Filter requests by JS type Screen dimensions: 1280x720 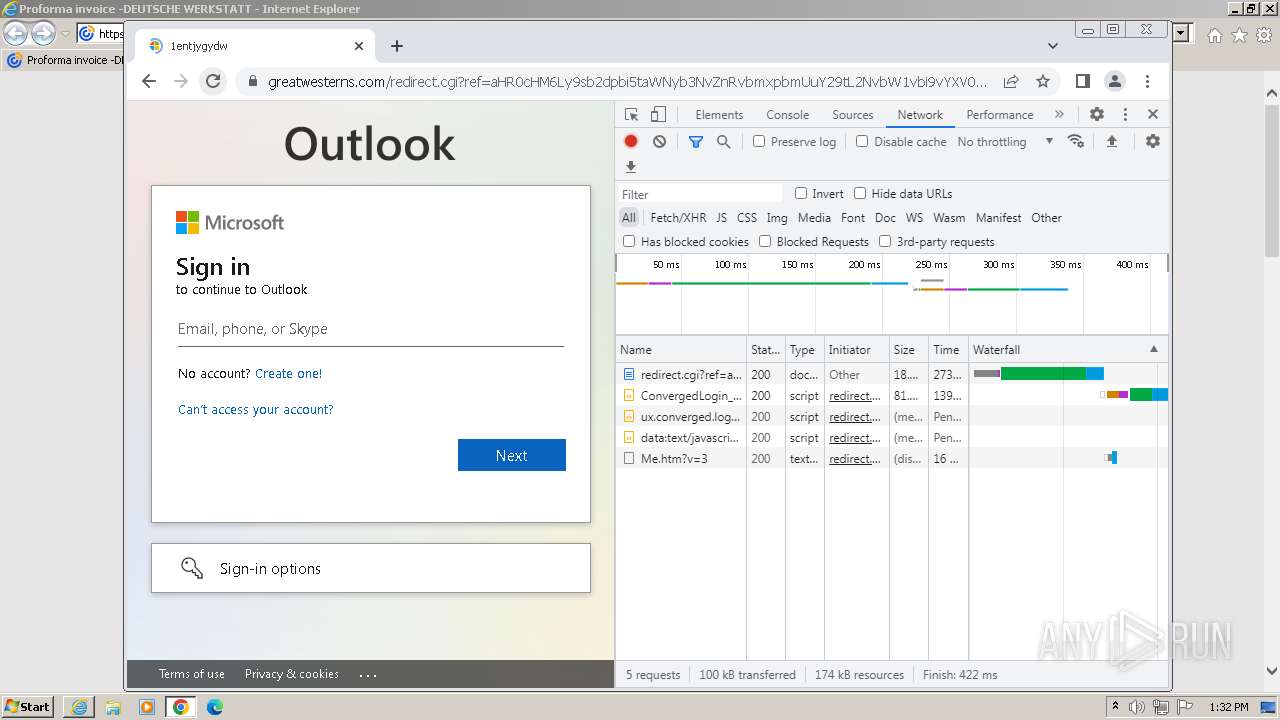pyautogui.click(x=721, y=217)
